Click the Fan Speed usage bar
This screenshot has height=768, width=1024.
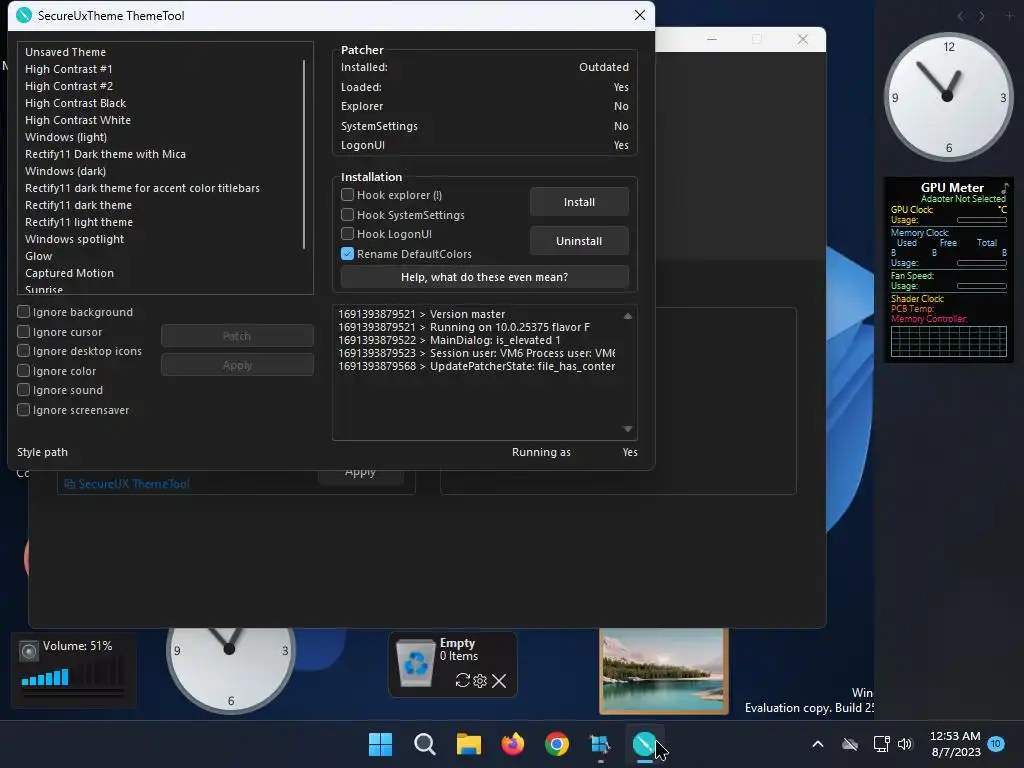coord(982,285)
